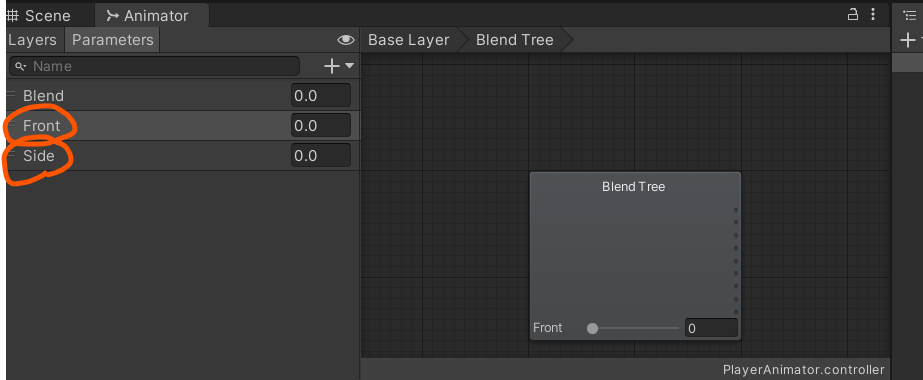Click the Side row reorder handle
This screenshot has width=923, height=380.
click(x=11, y=154)
